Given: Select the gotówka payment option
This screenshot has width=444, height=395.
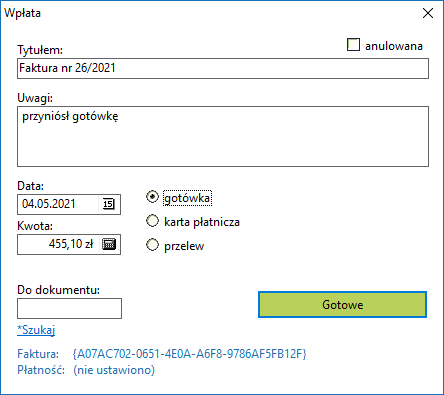Looking at the screenshot, I should [x=152, y=197].
